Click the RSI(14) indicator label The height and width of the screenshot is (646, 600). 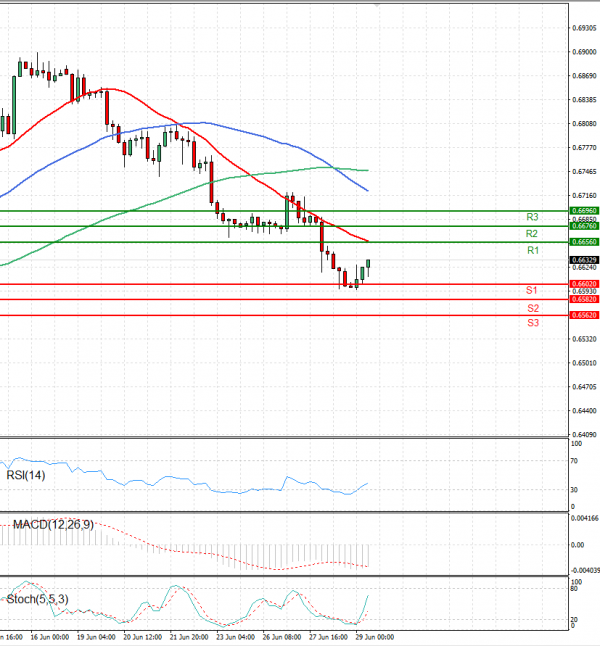26,475
